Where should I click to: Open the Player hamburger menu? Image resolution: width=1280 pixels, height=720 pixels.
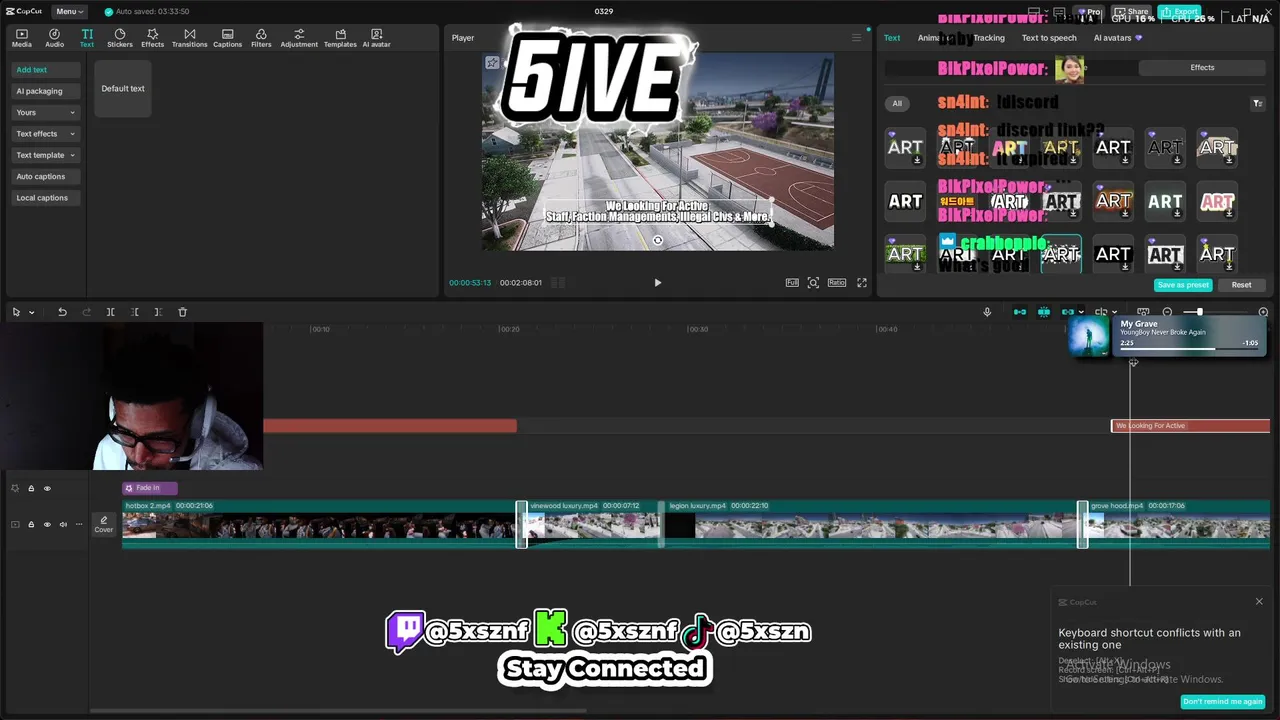[x=856, y=38]
